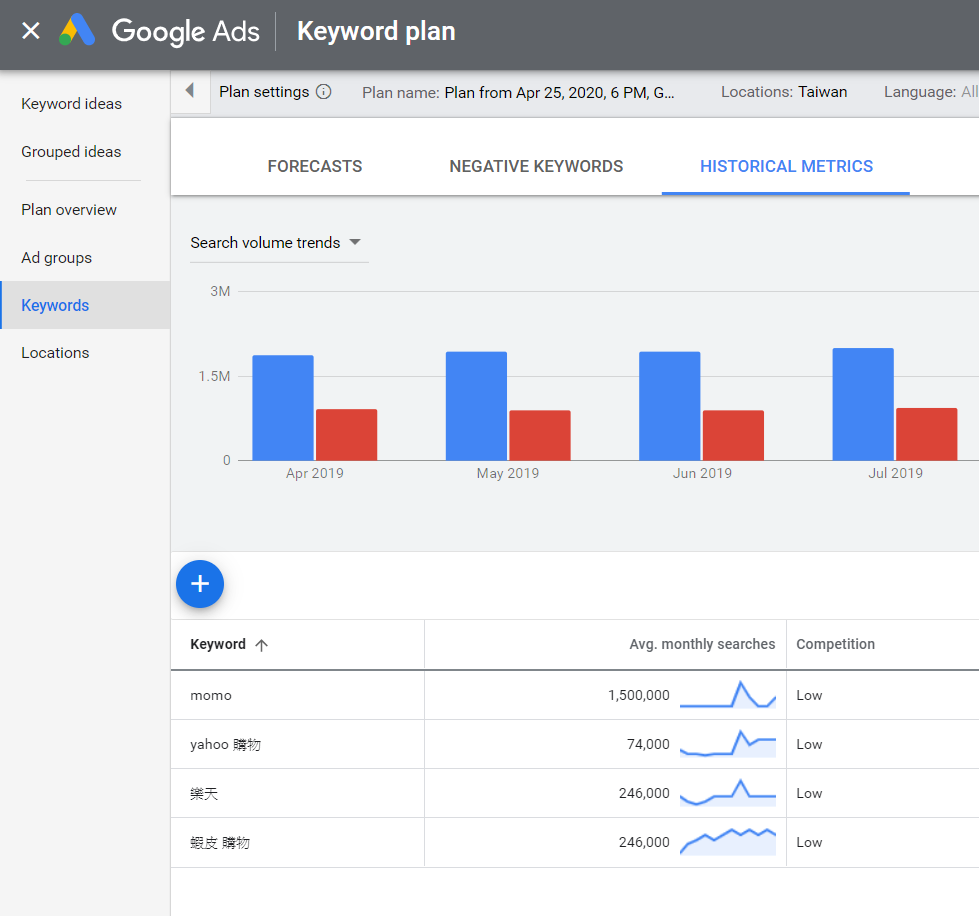Click the blue bar for Apr 2019
This screenshot has height=916, width=979.
[283, 408]
